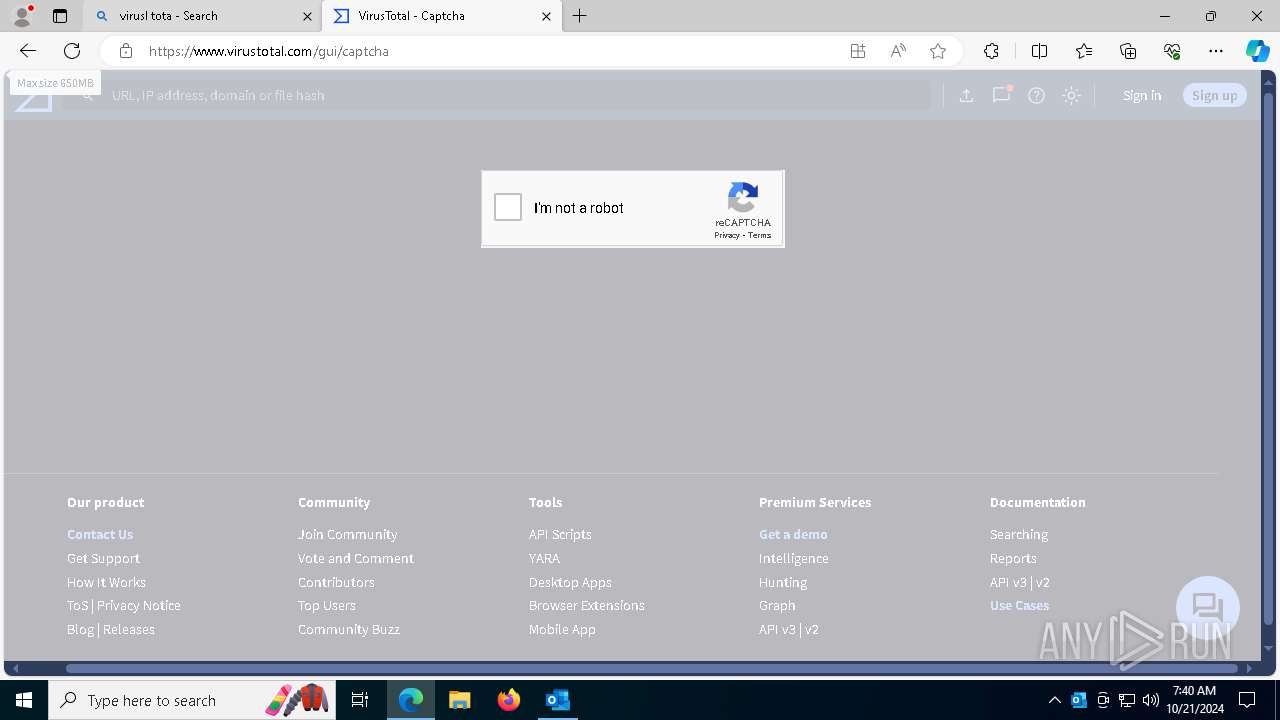Open YARA link
Screen dimensions: 1280x720
[x=544, y=558]
